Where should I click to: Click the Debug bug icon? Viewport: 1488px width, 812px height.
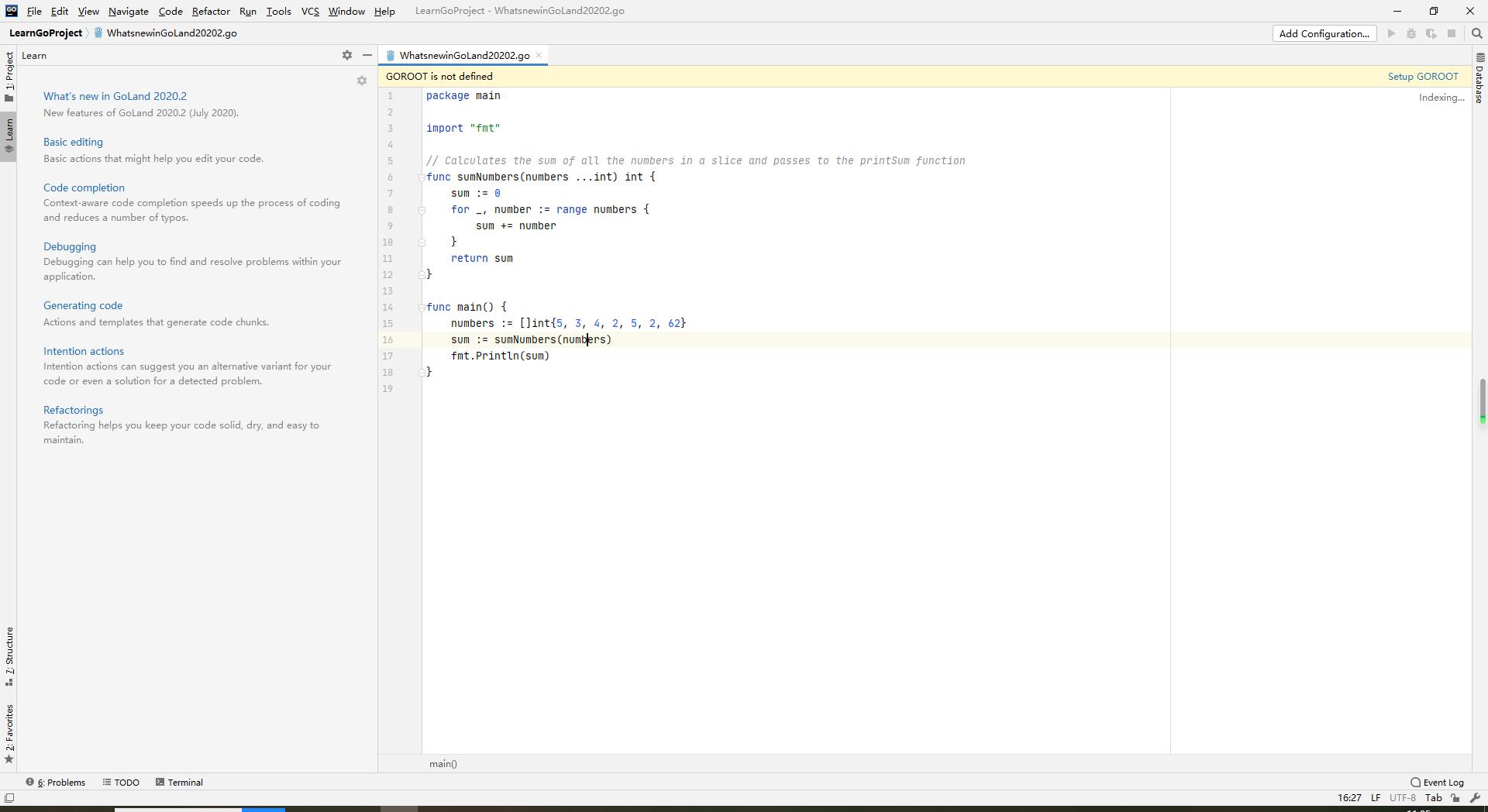(1411, 33)
